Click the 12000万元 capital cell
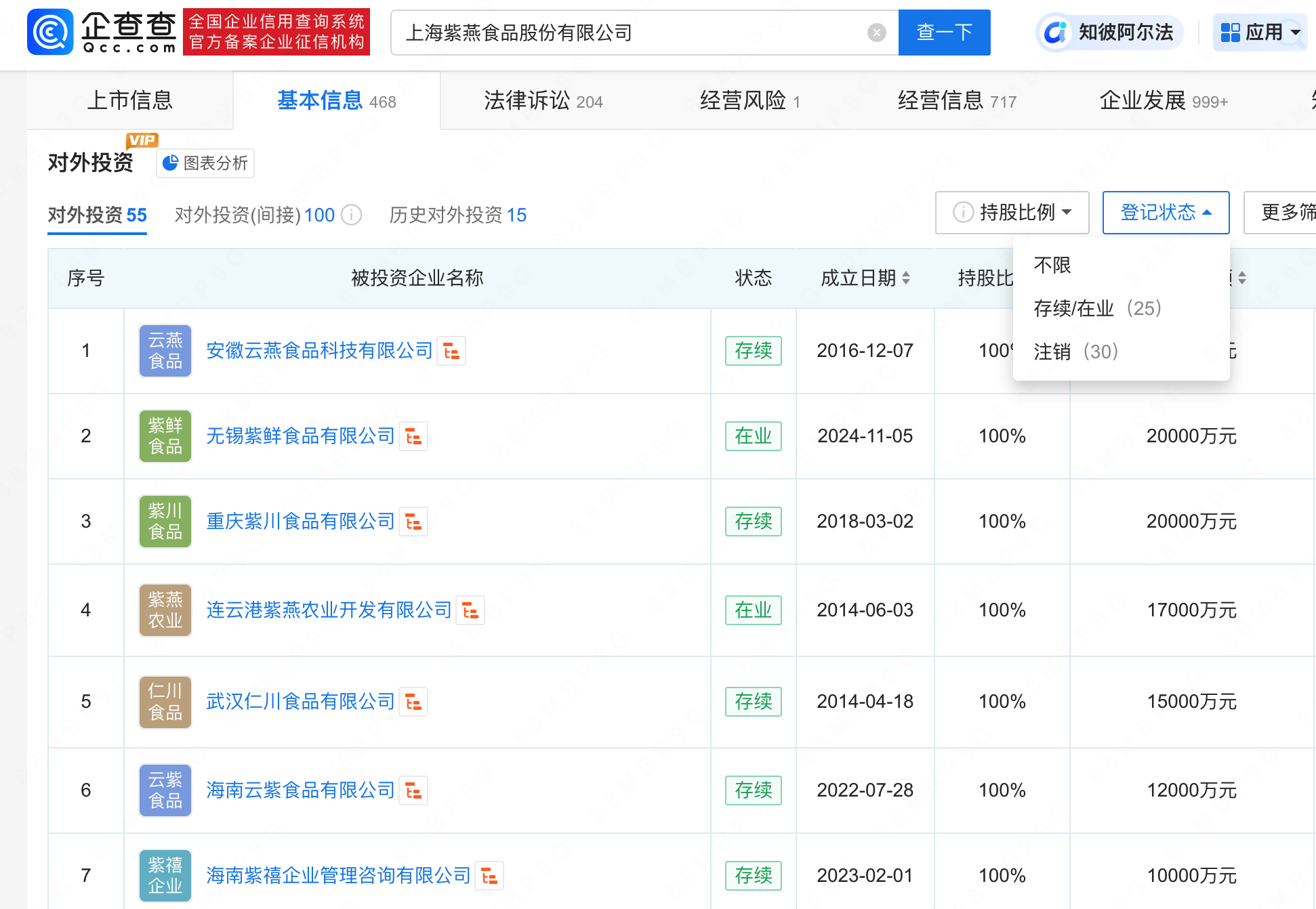This screenshot has height=909, width=1316. [x=1191, y=790]
